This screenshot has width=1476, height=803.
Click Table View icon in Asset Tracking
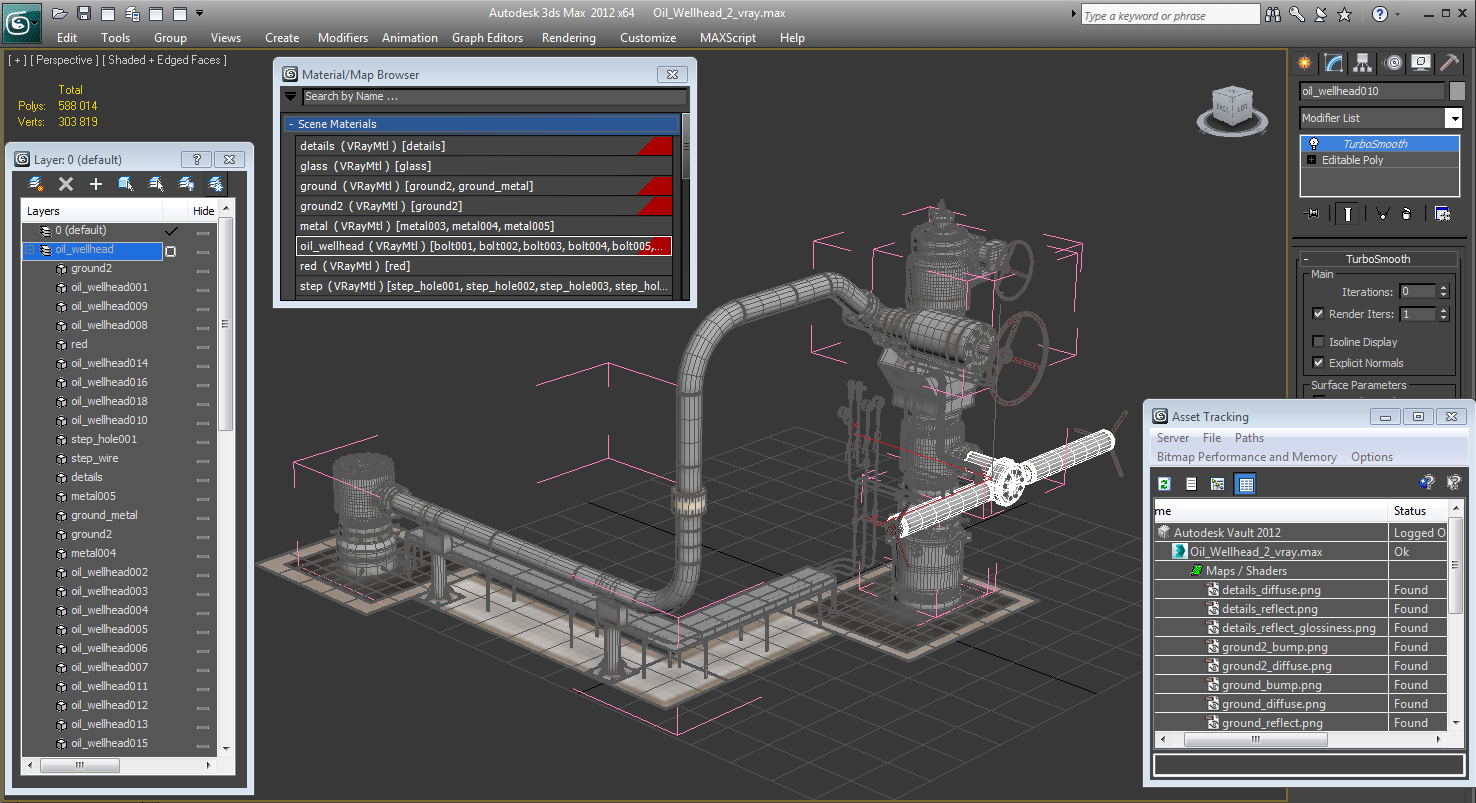[1245, 484]
